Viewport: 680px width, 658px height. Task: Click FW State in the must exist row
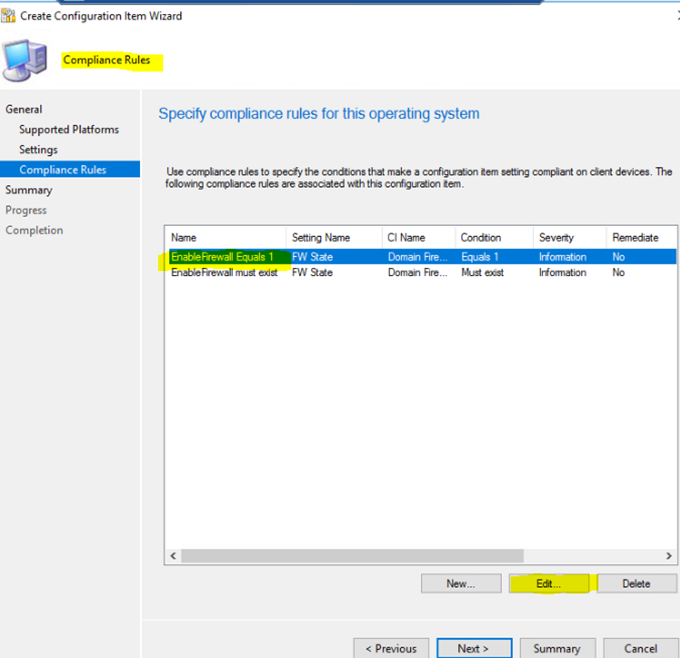(x=312, y=272)
